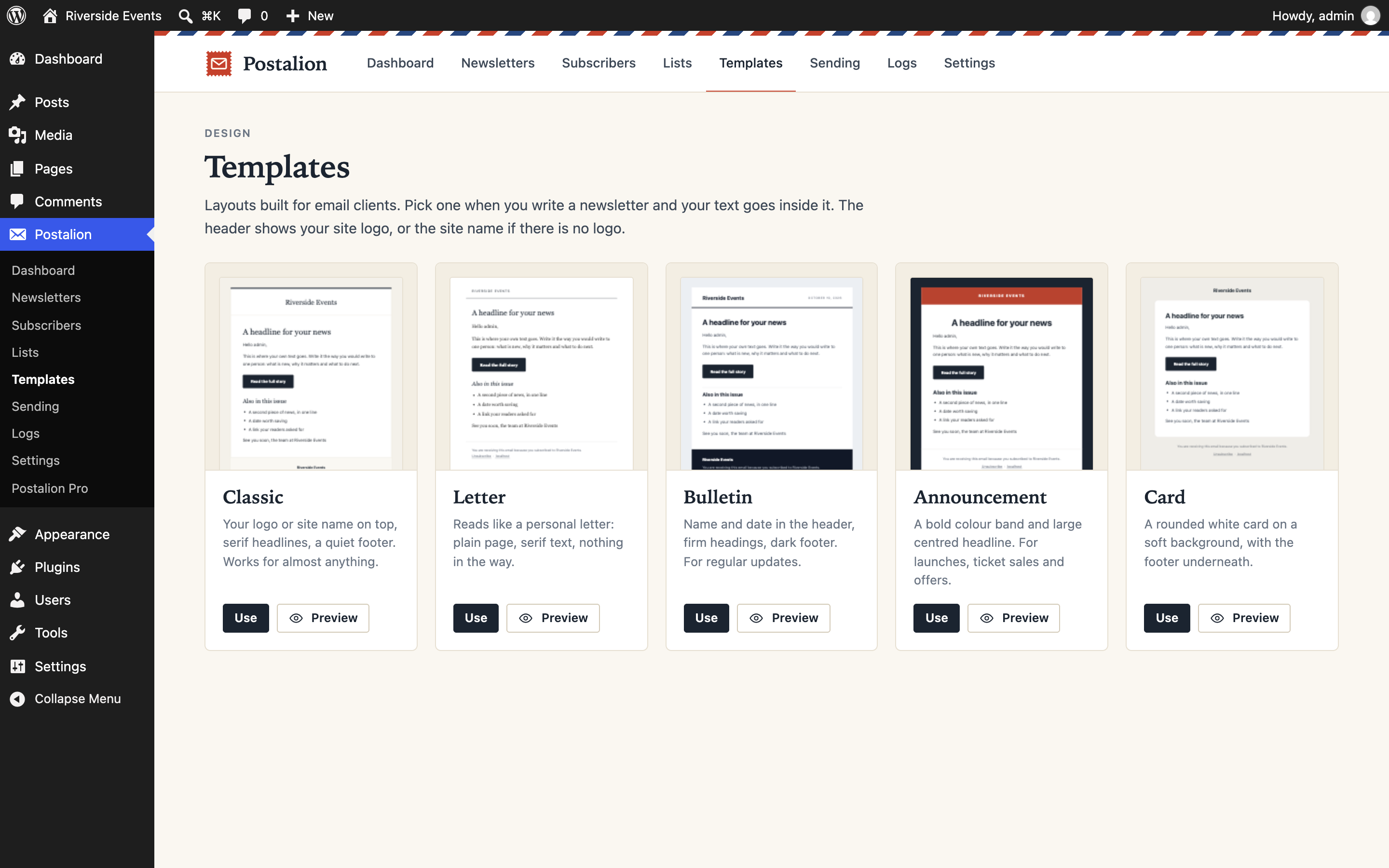The height and width of the screenshot is (868, 1389).
Task: Open the Riverside Events home icon
Action: (50, 15)
